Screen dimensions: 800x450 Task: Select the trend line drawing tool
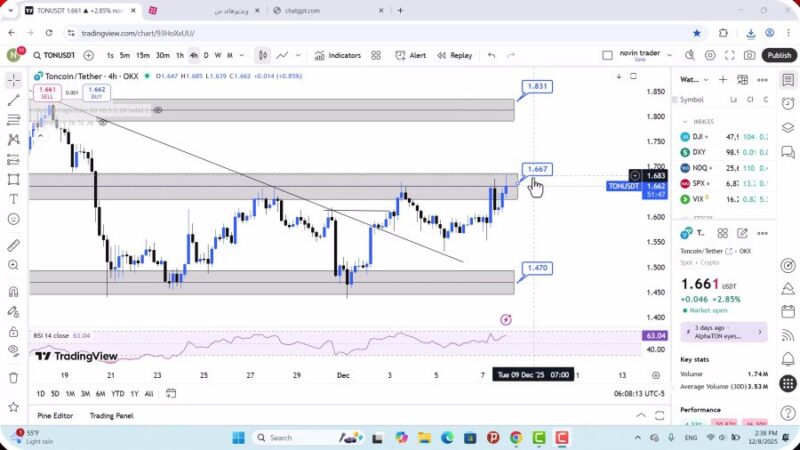pyautogui.click(x=13, y=100)
